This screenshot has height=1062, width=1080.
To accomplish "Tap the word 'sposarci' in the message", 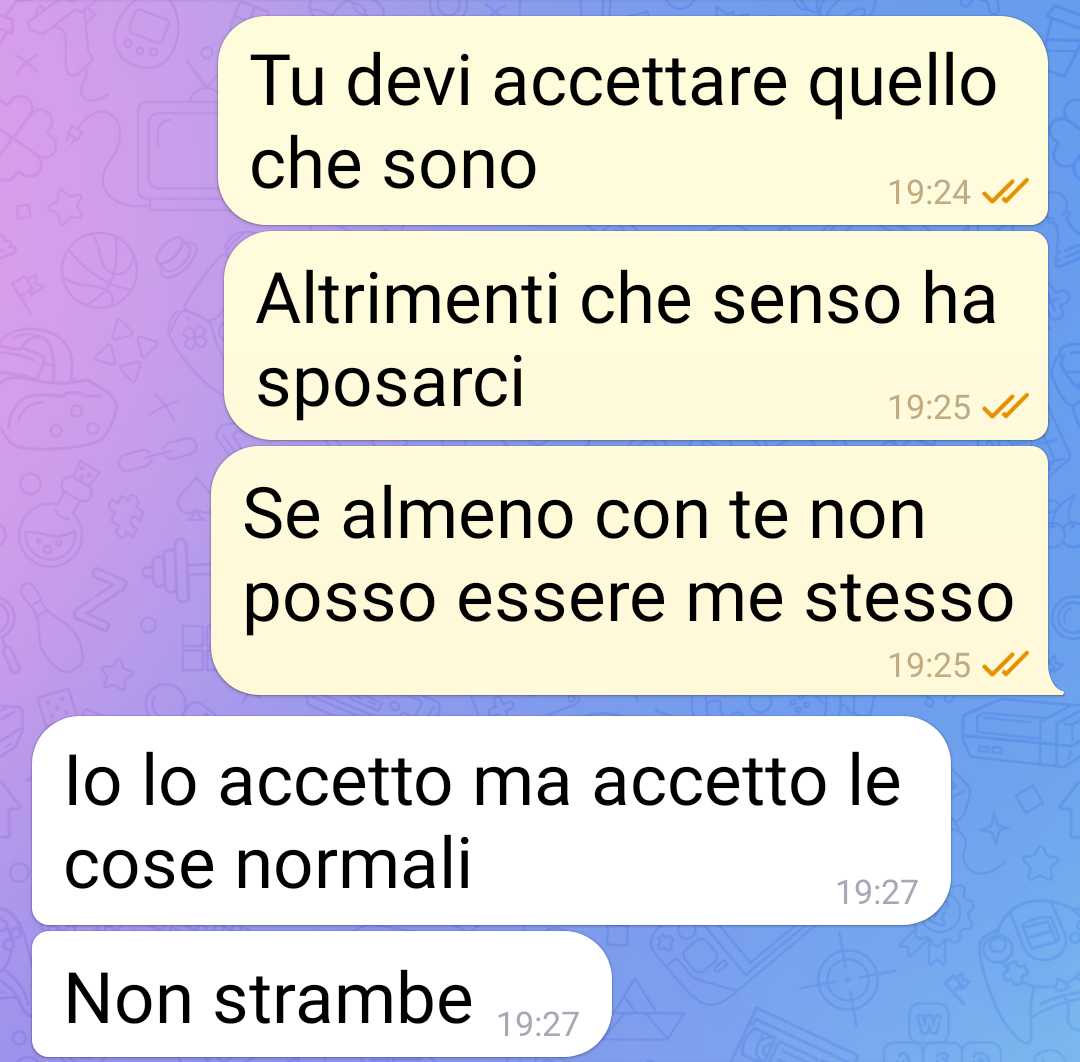I will [390, 382].
